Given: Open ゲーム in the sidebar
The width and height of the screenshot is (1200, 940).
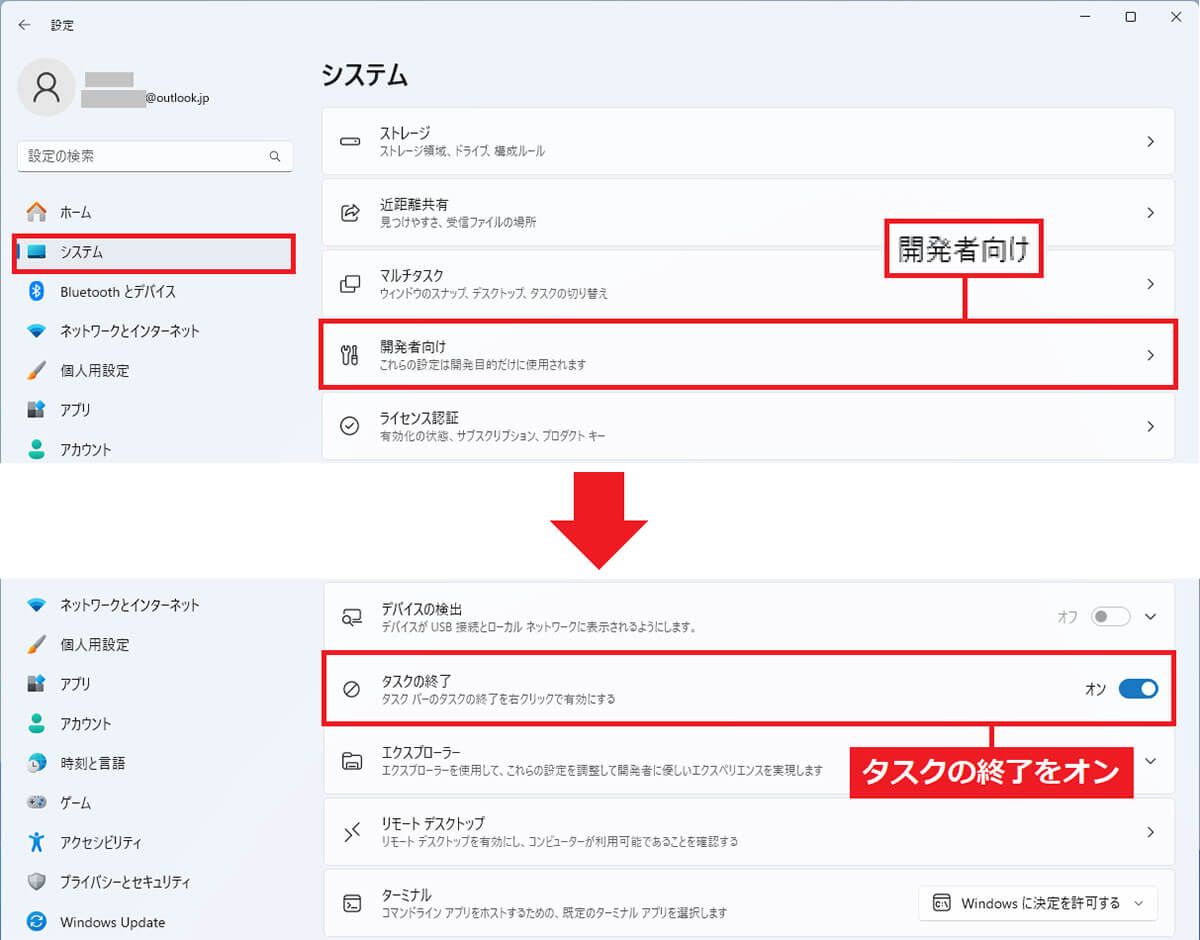Looking at the screenshot, I should click(x=155, y=803).
